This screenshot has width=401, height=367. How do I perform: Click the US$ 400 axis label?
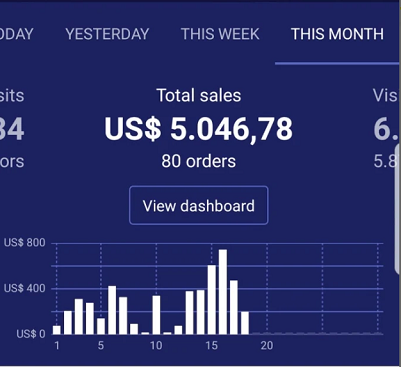(25, 288)
